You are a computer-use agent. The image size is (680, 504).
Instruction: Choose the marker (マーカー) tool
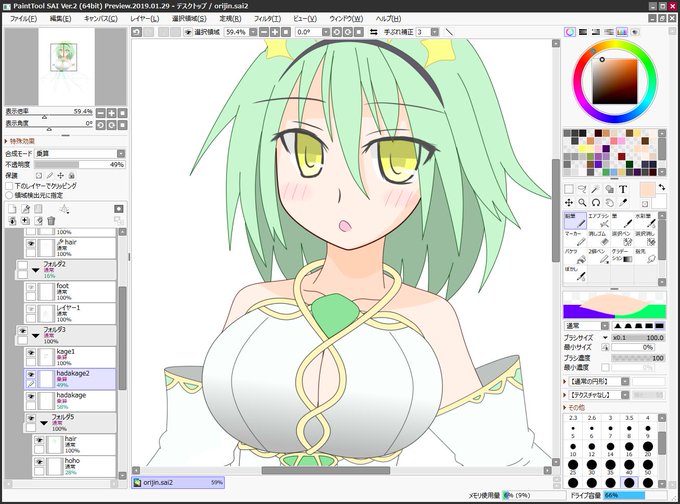(x=575, y=238)
